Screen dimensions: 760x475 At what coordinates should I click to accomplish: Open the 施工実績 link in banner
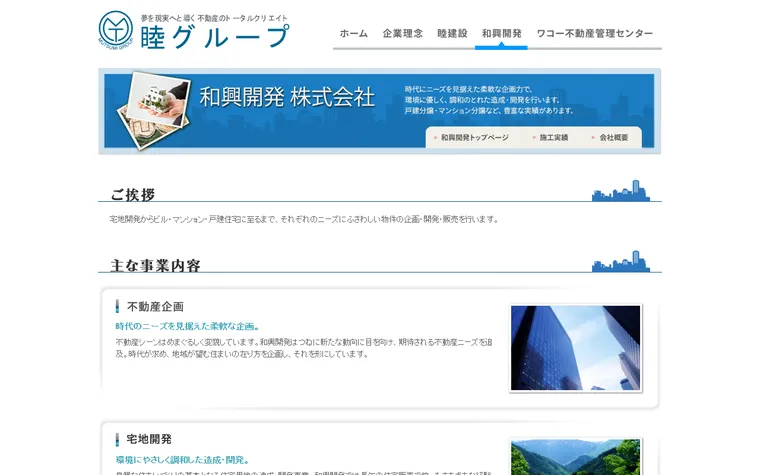click(554, 138)
